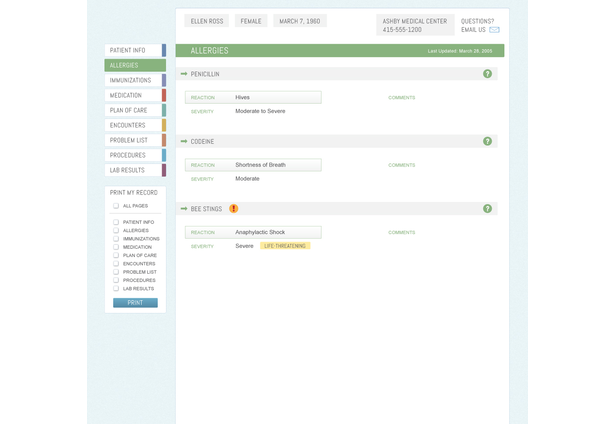The image size is (615, 424).
Task: Check the Problem List print checkbox
Action: click(x=116, y=272)
